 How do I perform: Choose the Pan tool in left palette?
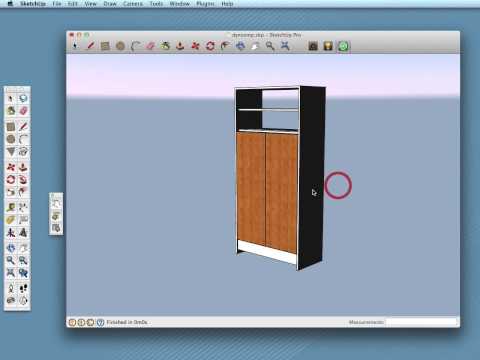click(x=23, y=248)
